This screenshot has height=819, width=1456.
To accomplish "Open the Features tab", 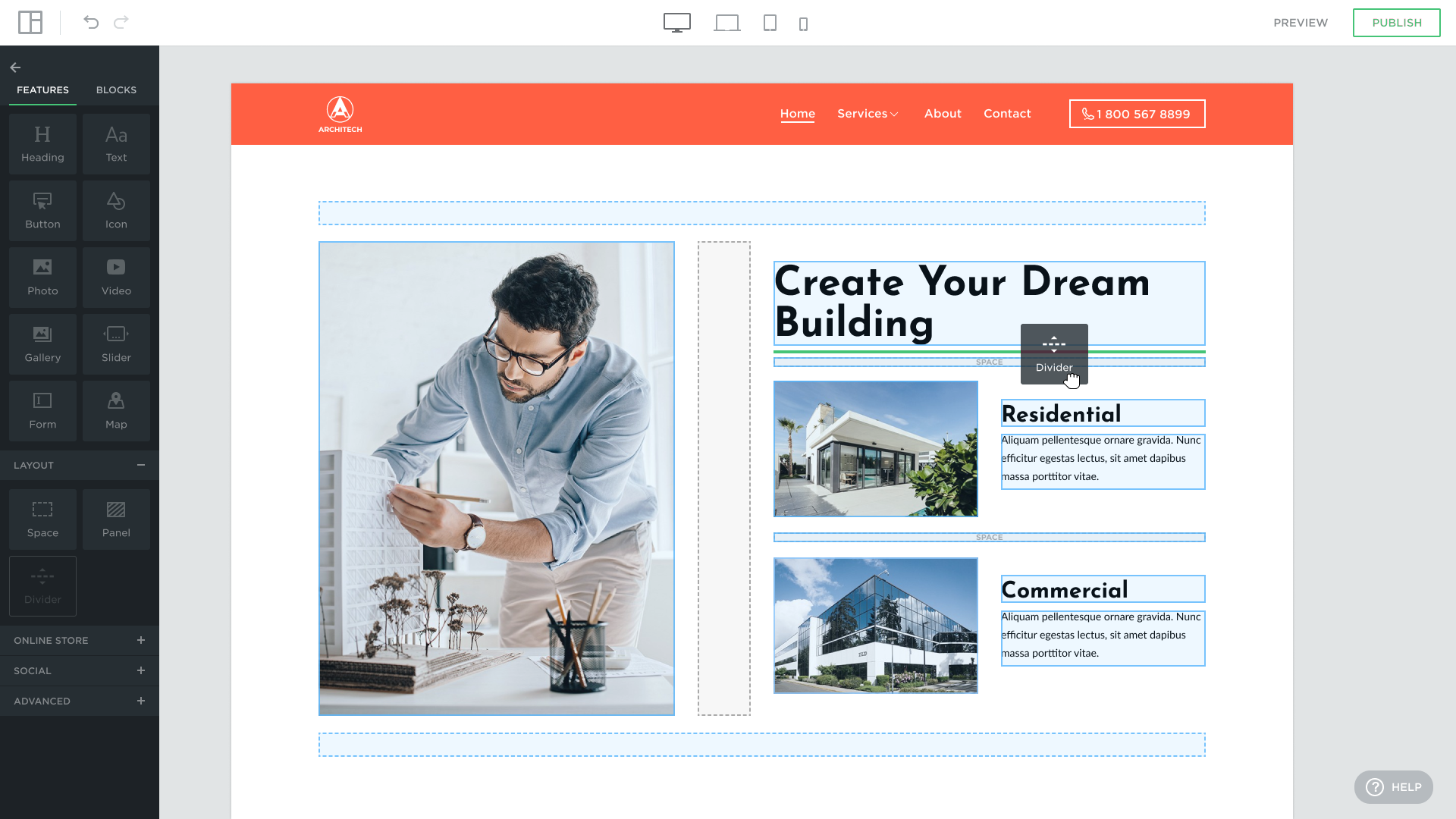I will [x=42, y=89].
